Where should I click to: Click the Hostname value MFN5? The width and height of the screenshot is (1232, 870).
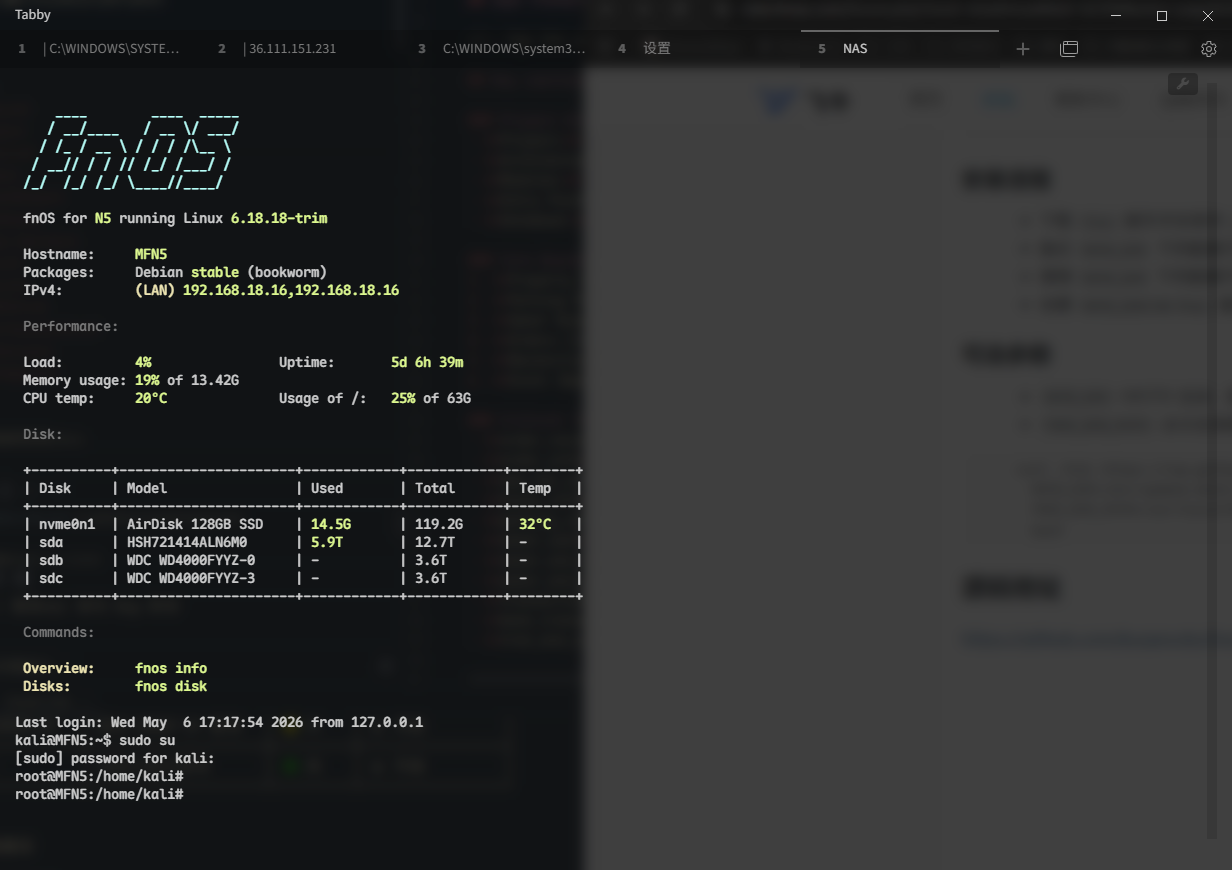(151, 254)
